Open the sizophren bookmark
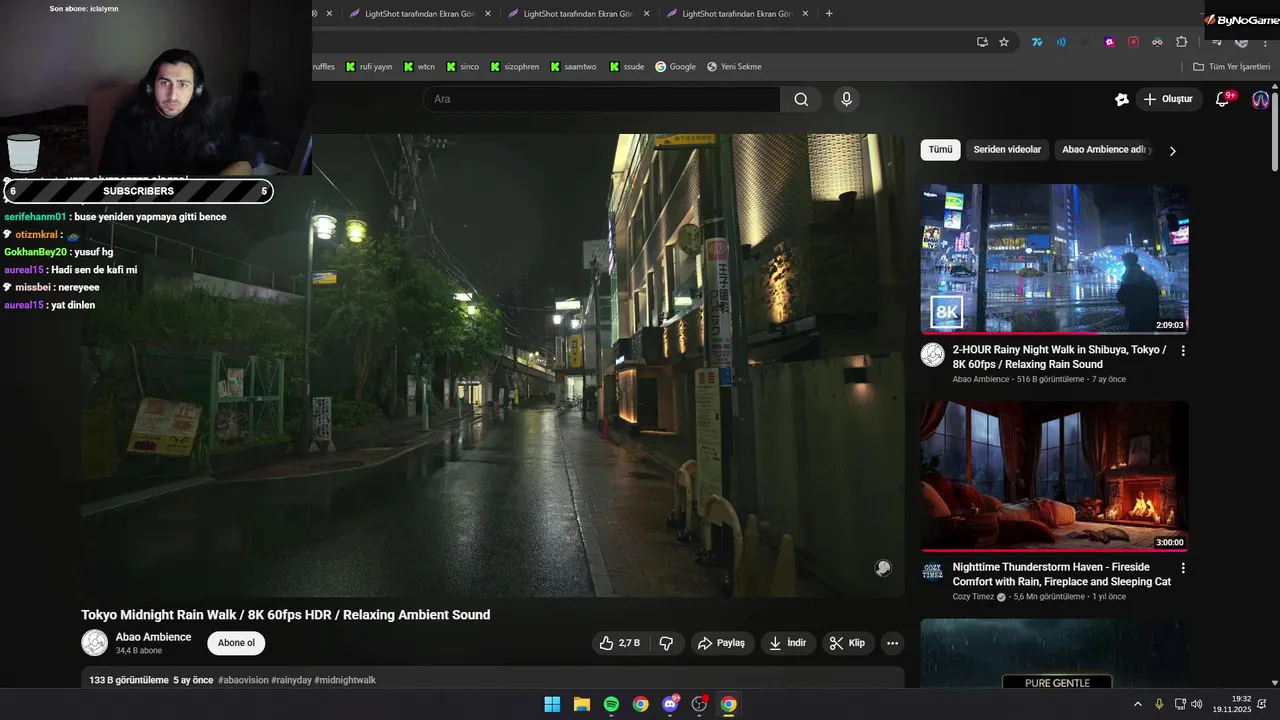This screenshot has width=1280, height=720. pos(514,67)
